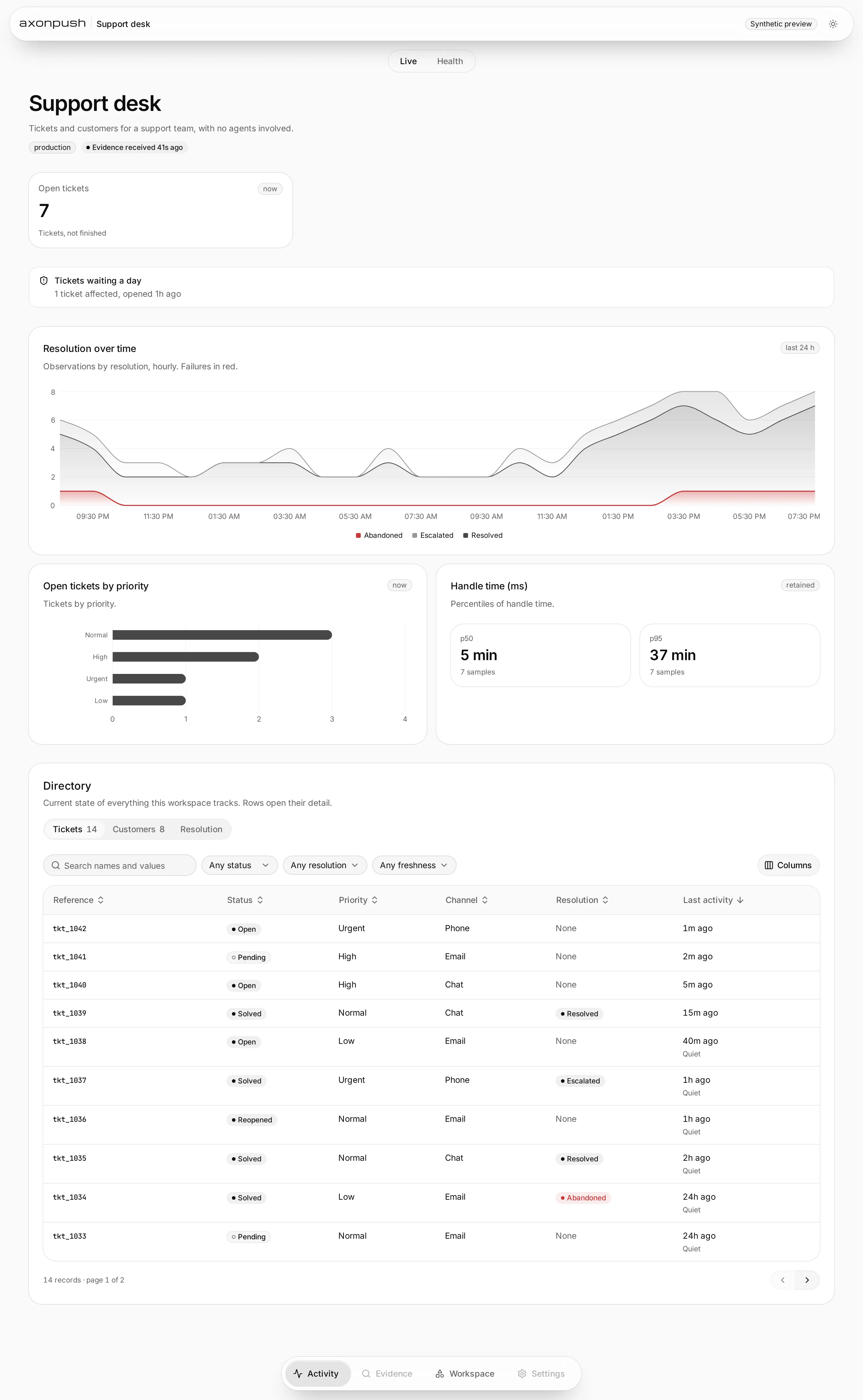Viewport: 863px width, 1400px height.
Task: Click the Escalated resolution badge on tkt_1037
Action: click(580, 1081)
